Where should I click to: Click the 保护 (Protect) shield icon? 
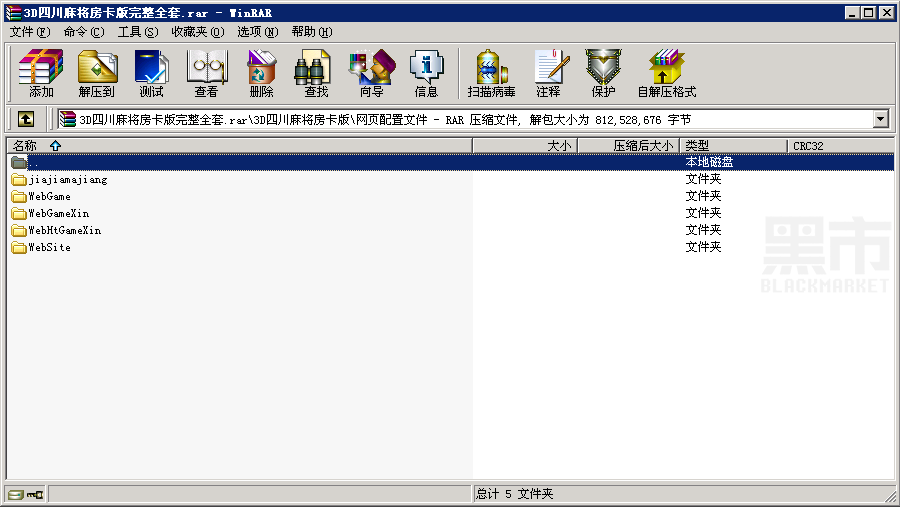603,73
